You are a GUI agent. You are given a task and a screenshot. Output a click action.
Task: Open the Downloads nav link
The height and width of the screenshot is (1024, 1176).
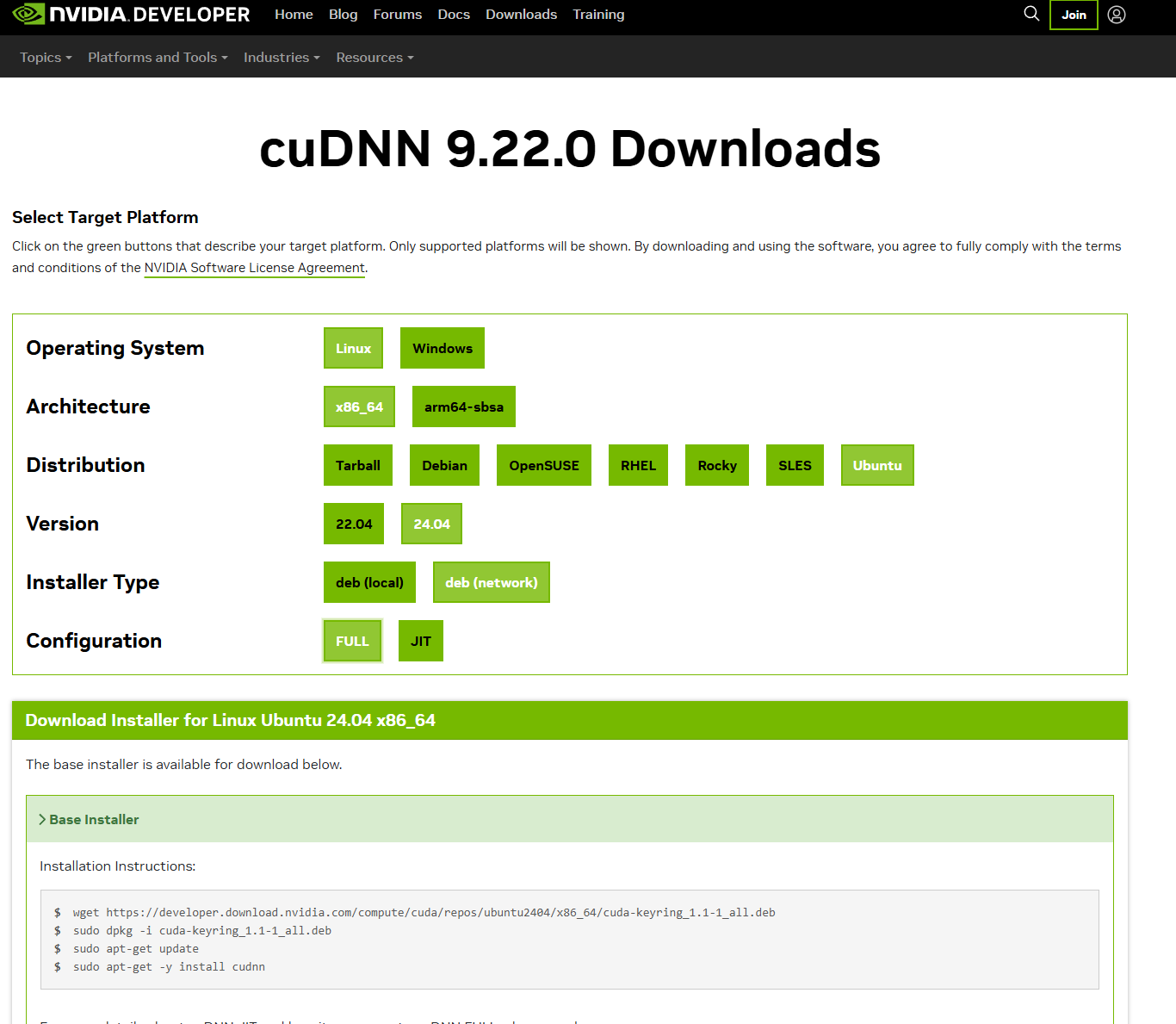[x=521, y=15]
